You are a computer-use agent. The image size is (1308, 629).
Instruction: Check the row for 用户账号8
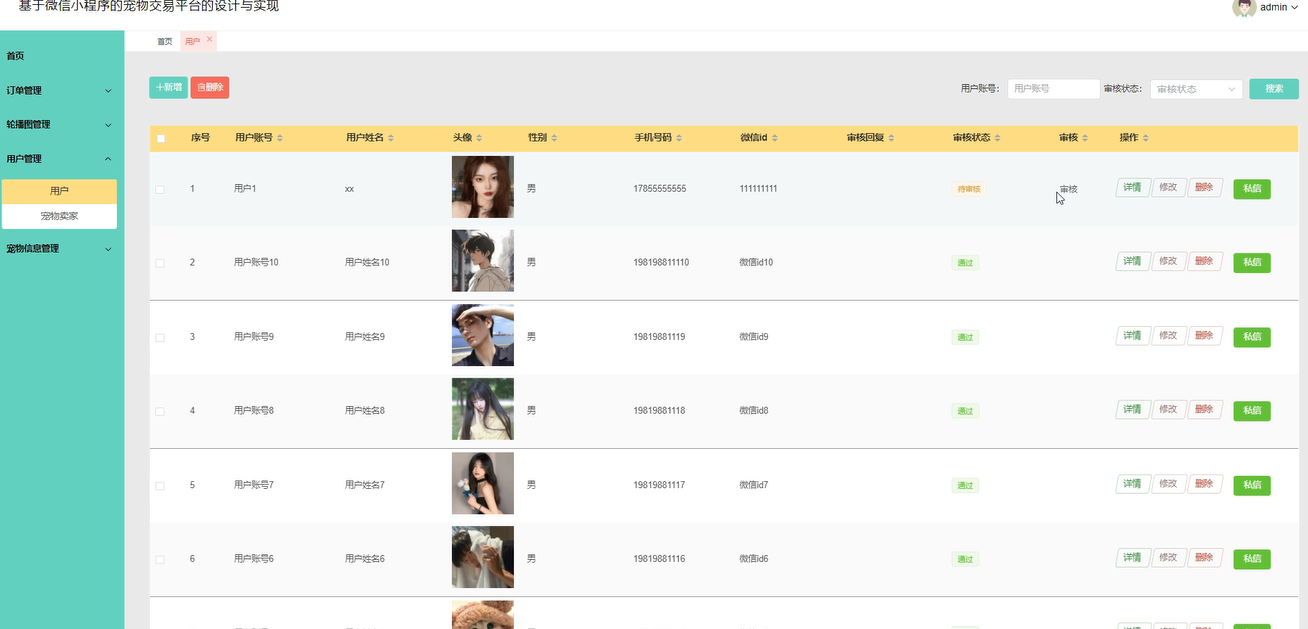[x=160, y=411]
